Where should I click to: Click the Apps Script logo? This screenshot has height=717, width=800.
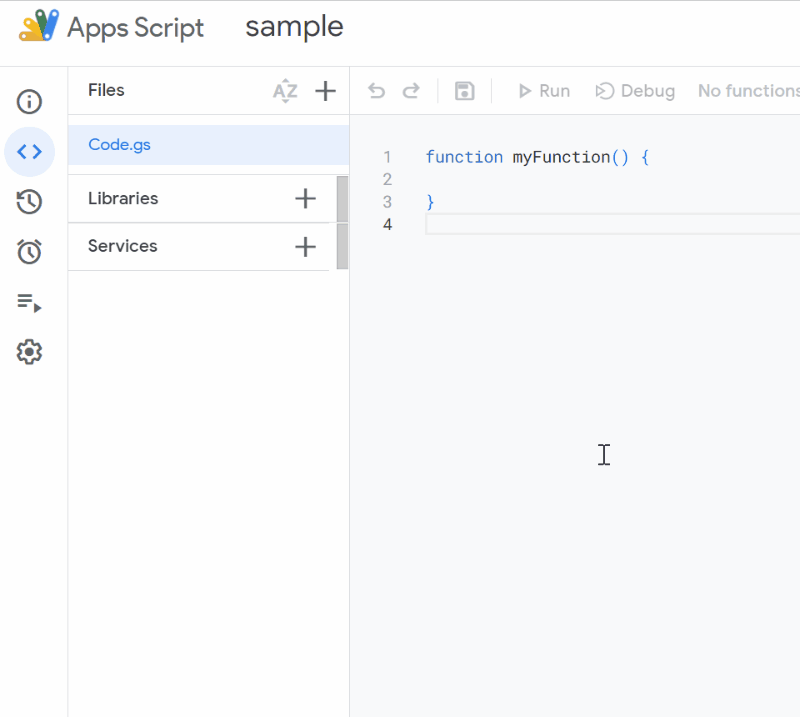pyautogui.click(x=40, y=27)
